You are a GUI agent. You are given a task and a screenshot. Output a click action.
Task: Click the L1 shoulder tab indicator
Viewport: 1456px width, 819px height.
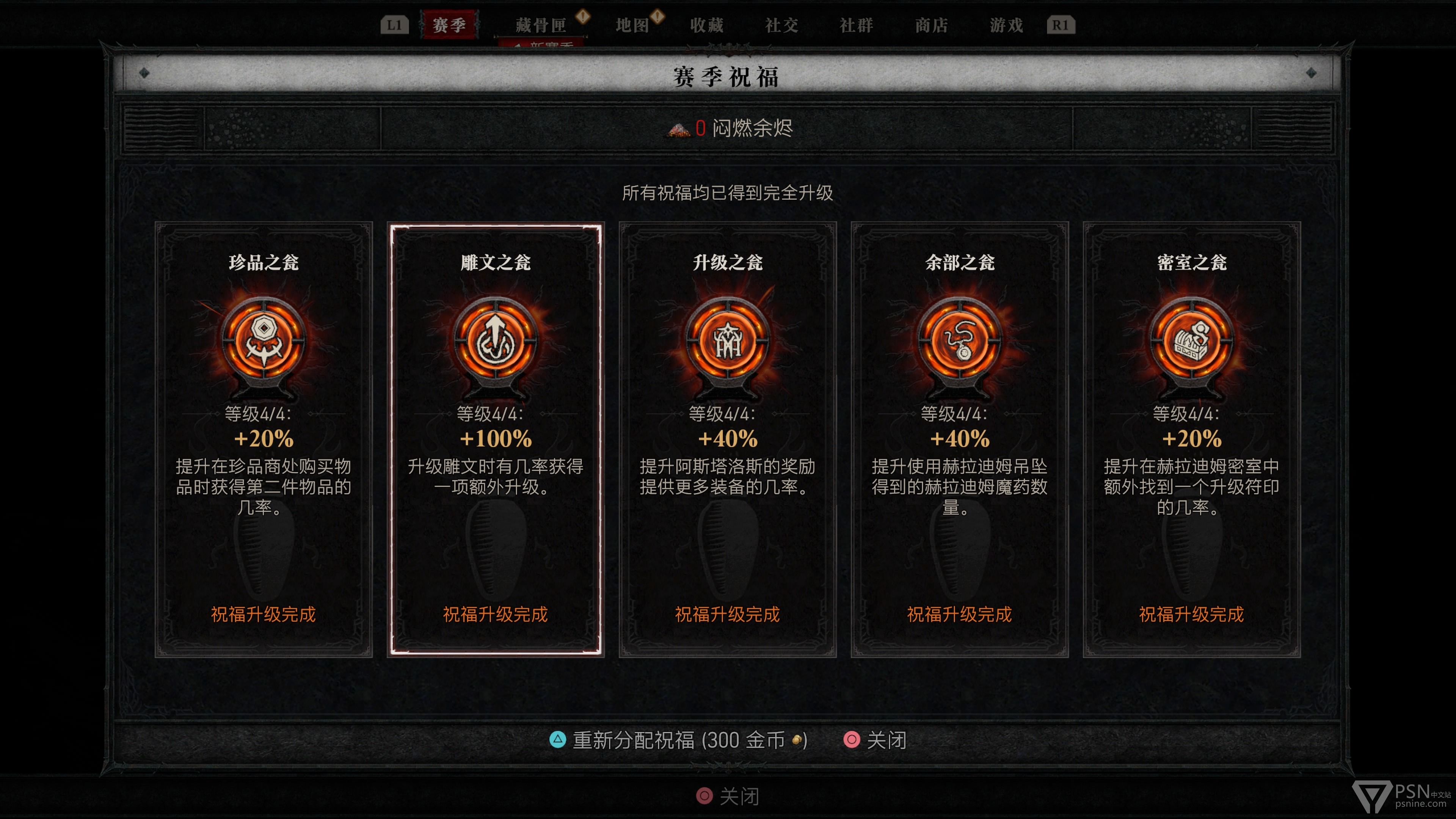[394, 25]
